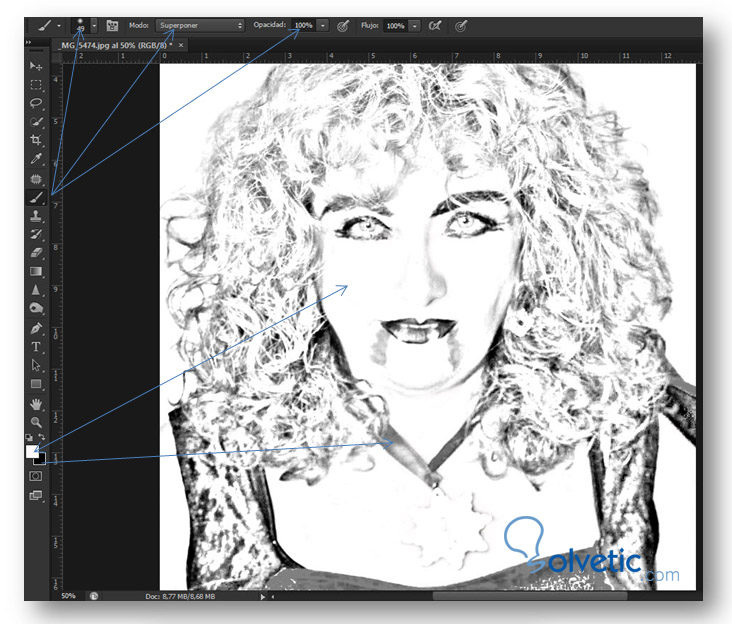The image size is (732, 624).
Task: Select the Eraser tool
Action: [36, 253]
